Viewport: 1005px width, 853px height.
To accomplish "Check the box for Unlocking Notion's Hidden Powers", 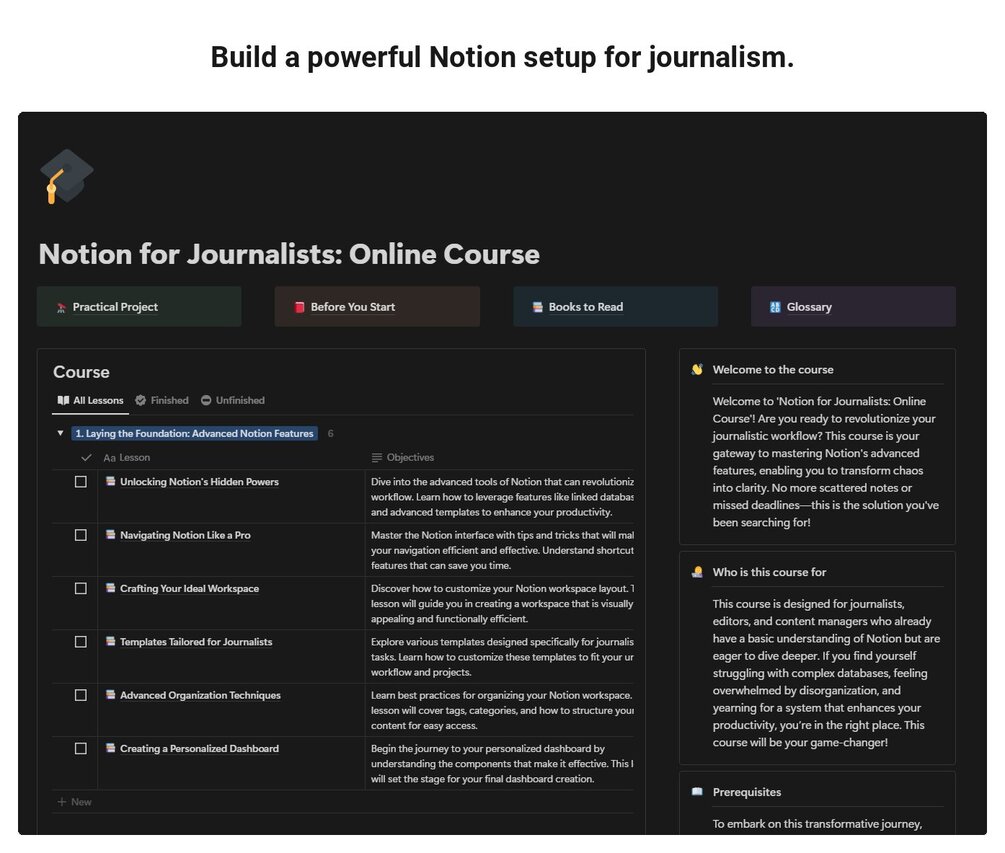I will pyautogui.click(x=81, y=482).
